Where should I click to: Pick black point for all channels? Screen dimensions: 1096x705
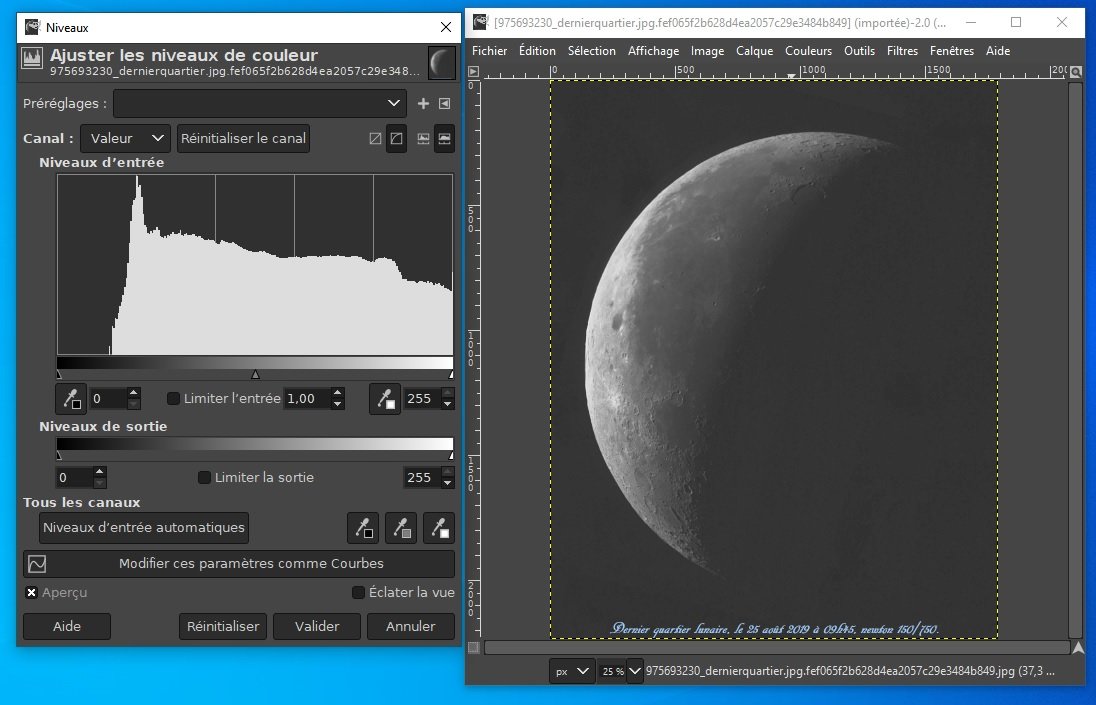(x=363, y=528)
